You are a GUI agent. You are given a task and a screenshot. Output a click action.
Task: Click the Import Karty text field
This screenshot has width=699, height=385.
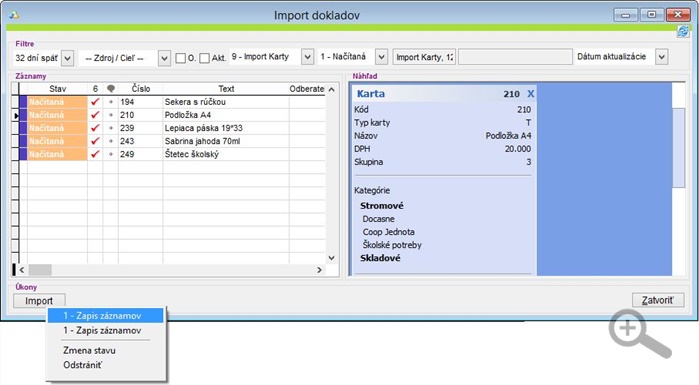click(x=424, y=57)
